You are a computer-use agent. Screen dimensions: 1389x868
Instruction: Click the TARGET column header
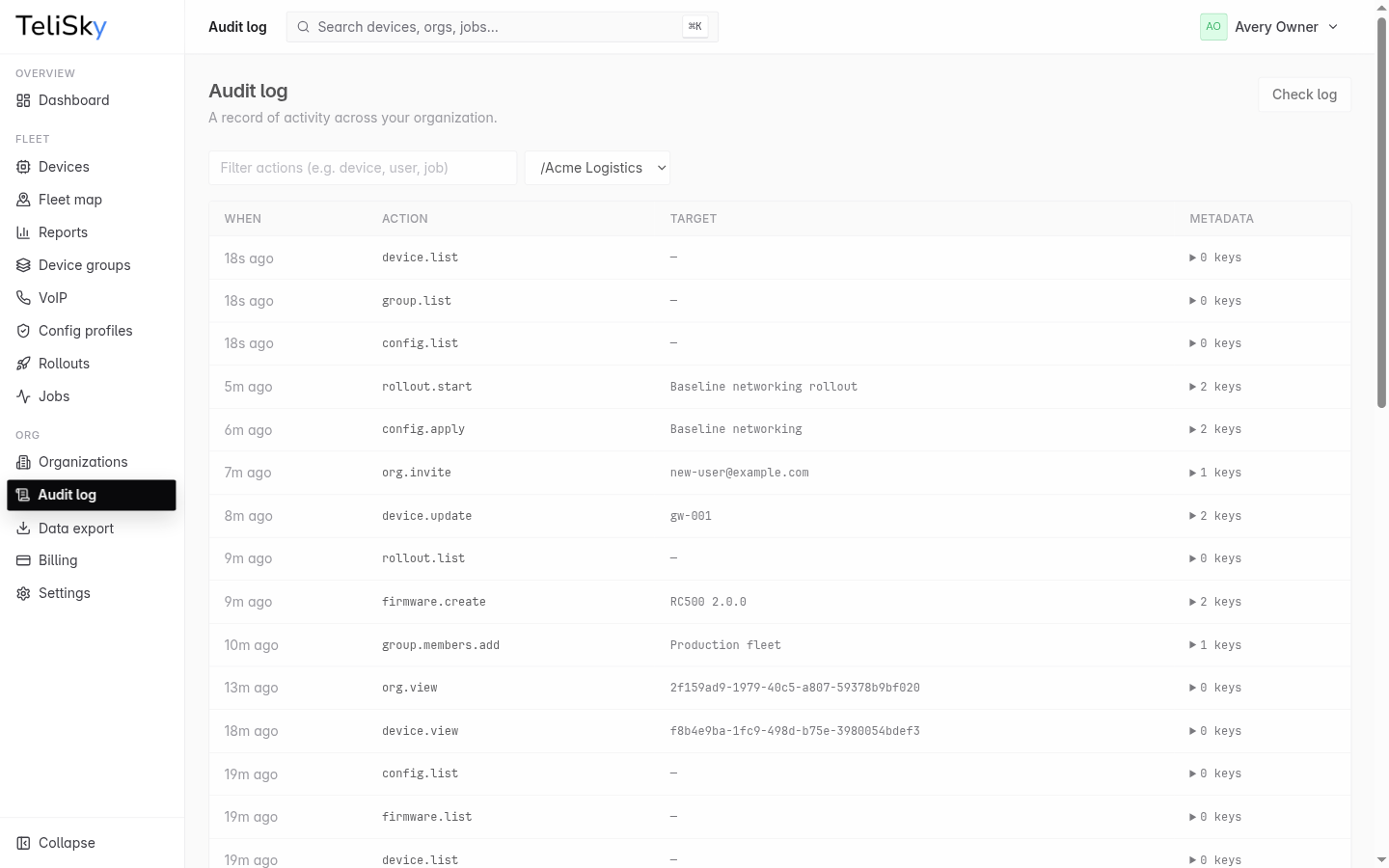click(694, 219)
